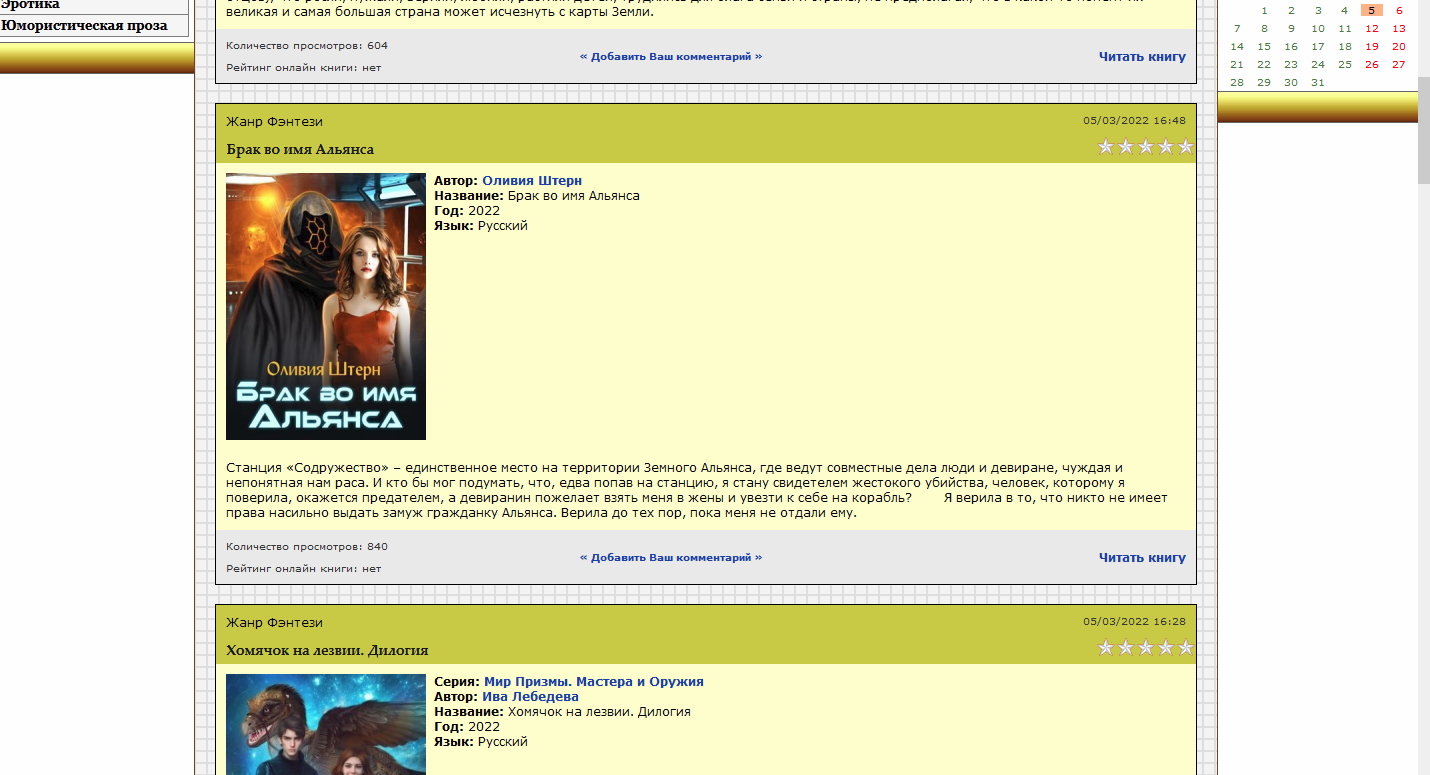The height and width of the screenshot is (775, 1430).
Task: Click Читать книгу for Брак во имя Альянса
Action: pos(1142,558)
